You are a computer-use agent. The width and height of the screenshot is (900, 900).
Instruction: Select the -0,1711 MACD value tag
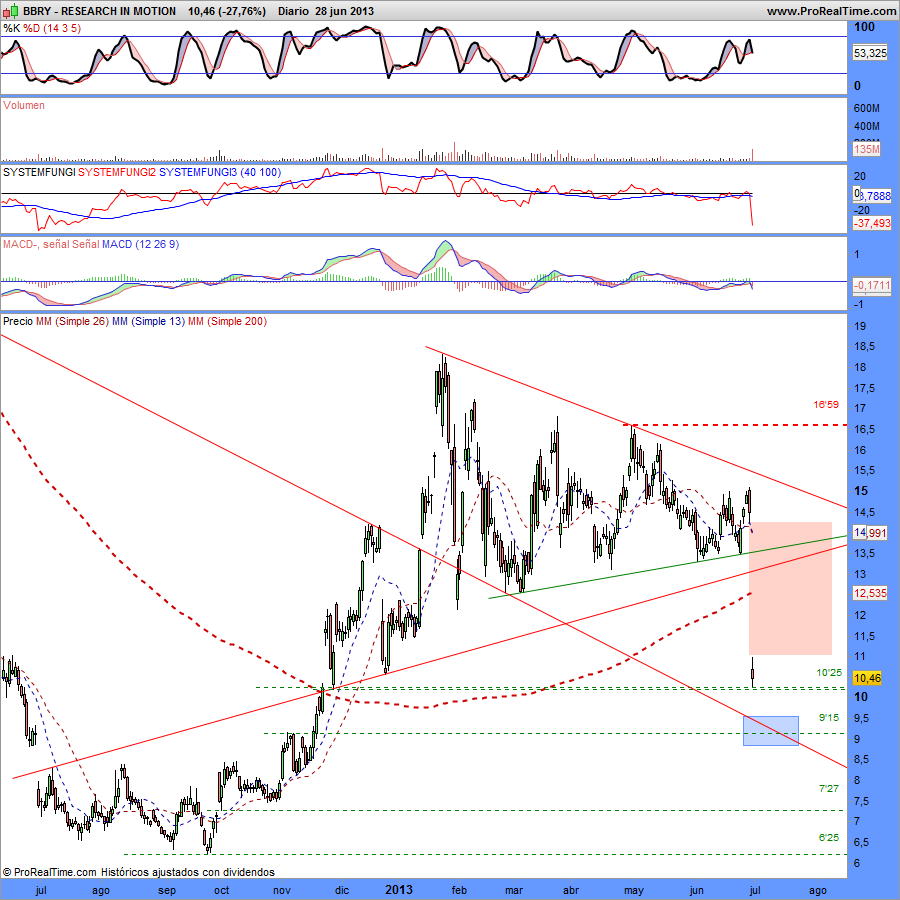pos(872,285)
